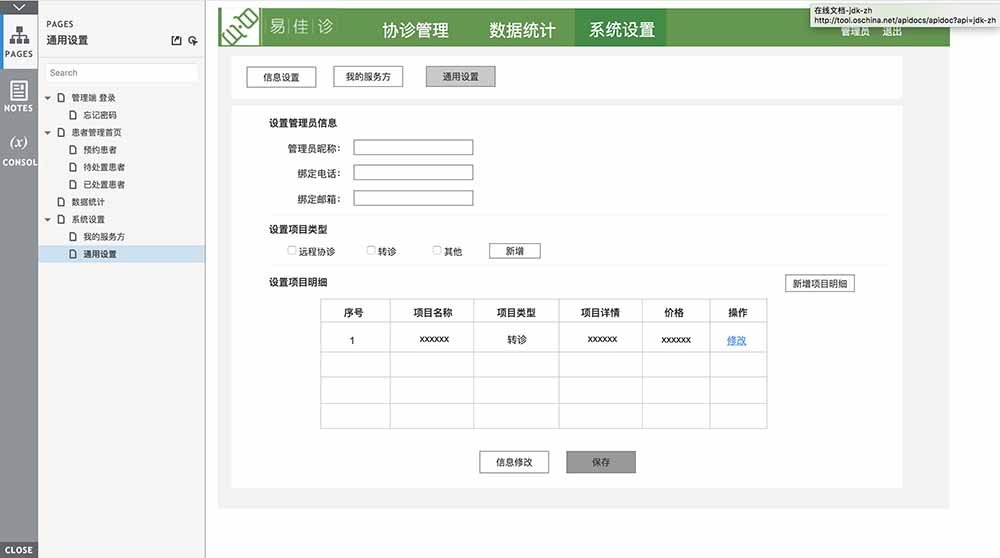This screenshot has width=1000, height=558.
Task: Click the share link icon beside page title
Action: 193,41
